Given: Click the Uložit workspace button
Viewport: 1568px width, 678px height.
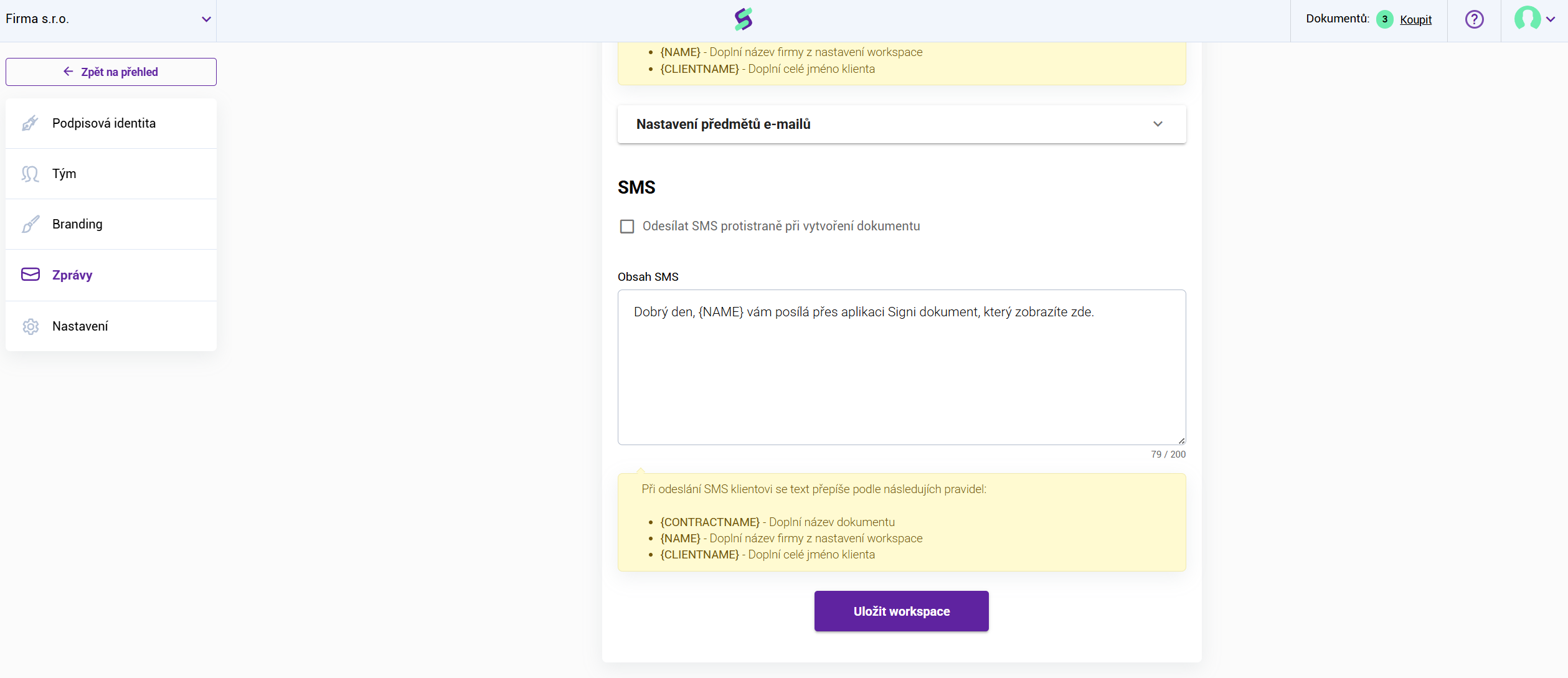Looking at the screenshot, I should [x=901, y=611].
